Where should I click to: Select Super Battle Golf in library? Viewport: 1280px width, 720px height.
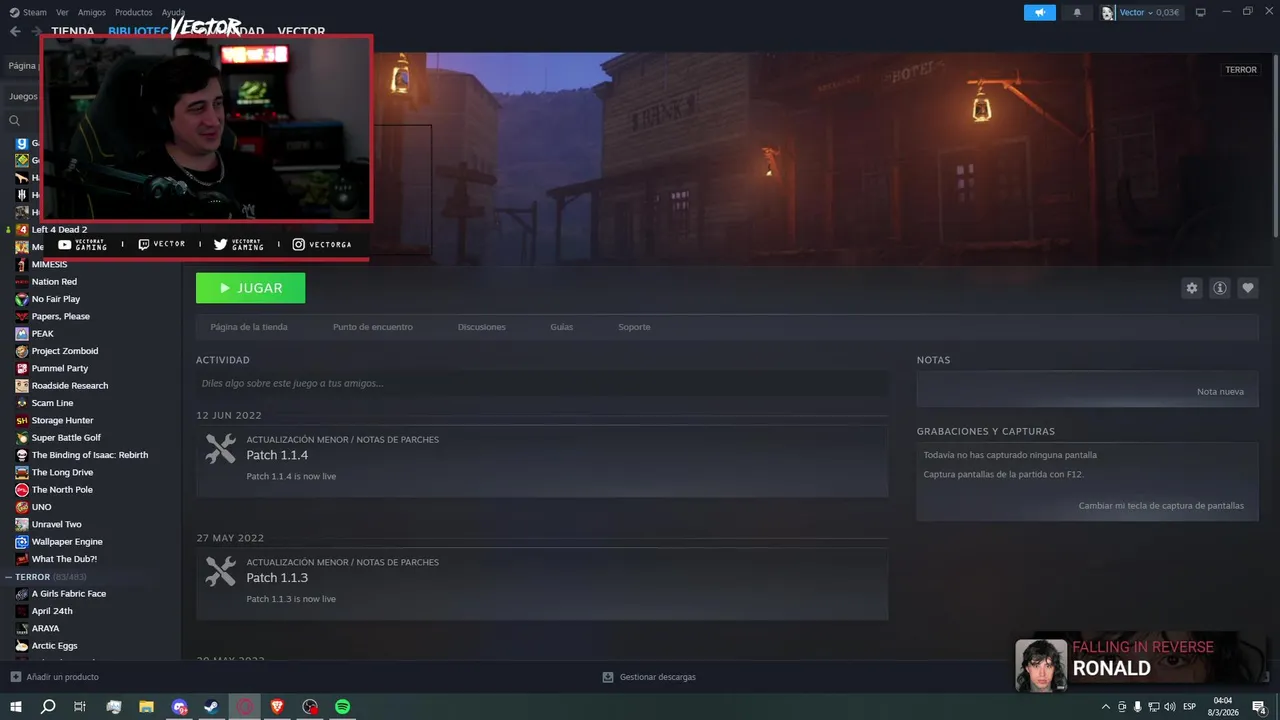pos(66,438)
